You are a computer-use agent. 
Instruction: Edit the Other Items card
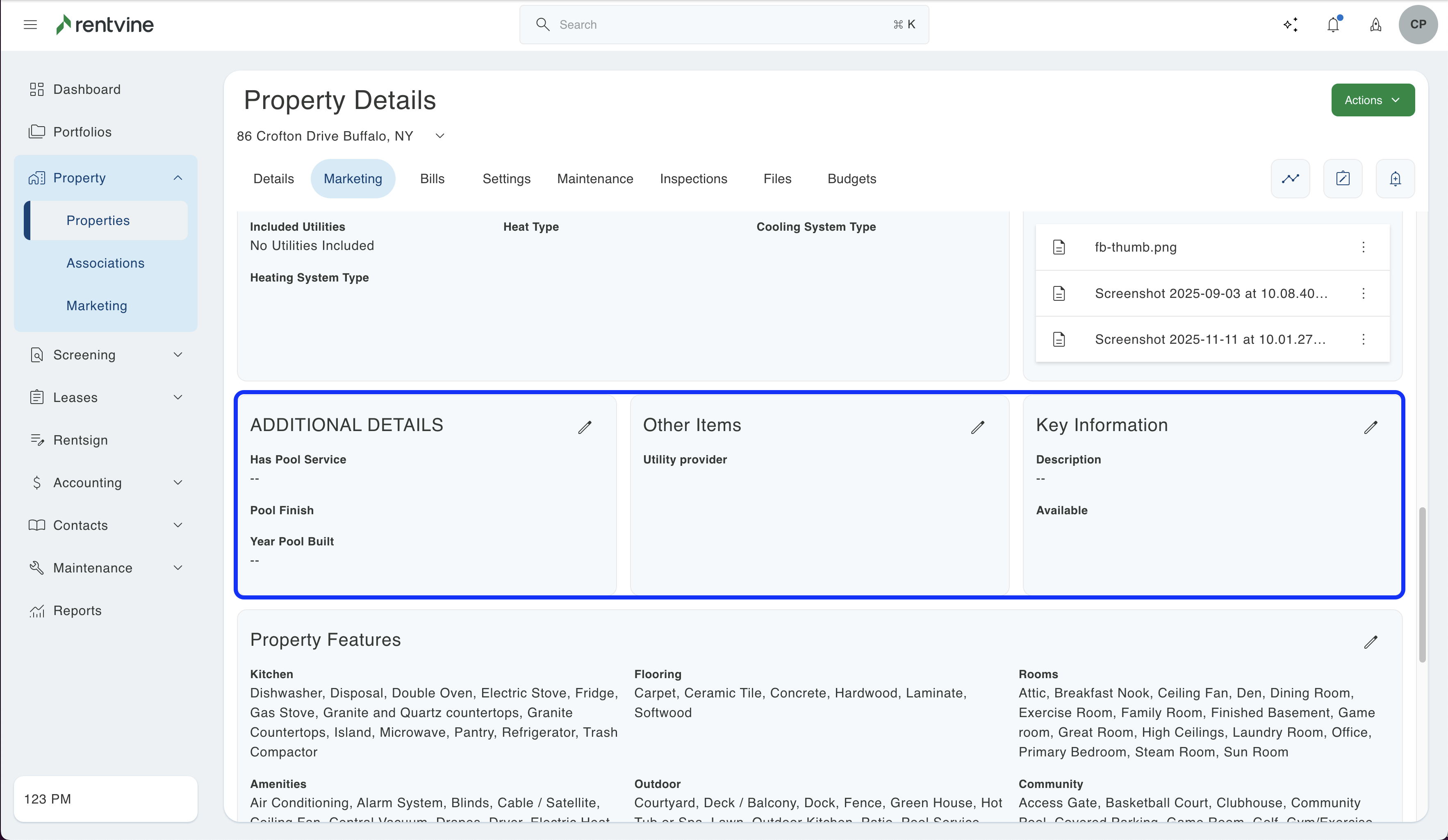point(978,427)
